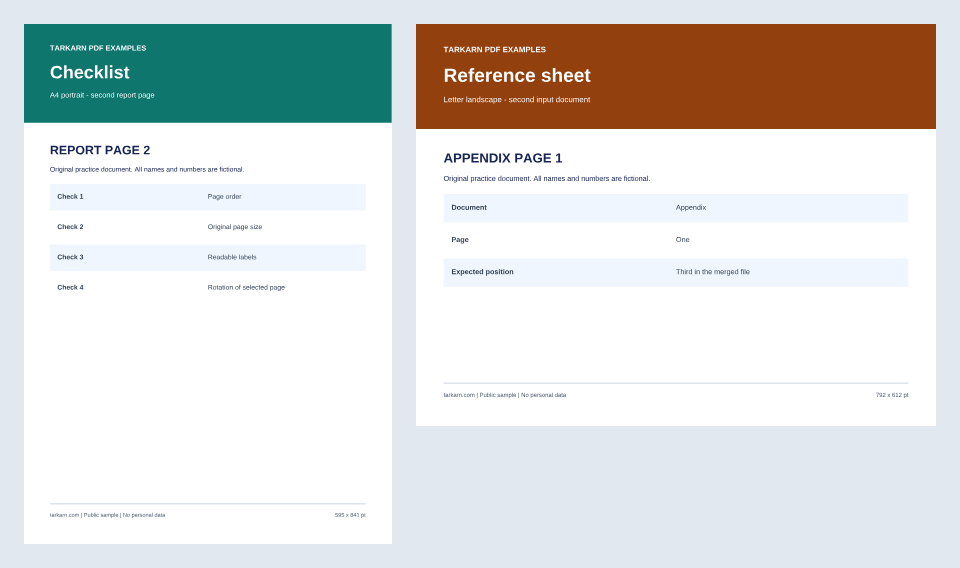Image resolution: width=960 pixels, height=568 pixels.
Task: Click the 'Check 3' row label
Action: pos(70,257)
